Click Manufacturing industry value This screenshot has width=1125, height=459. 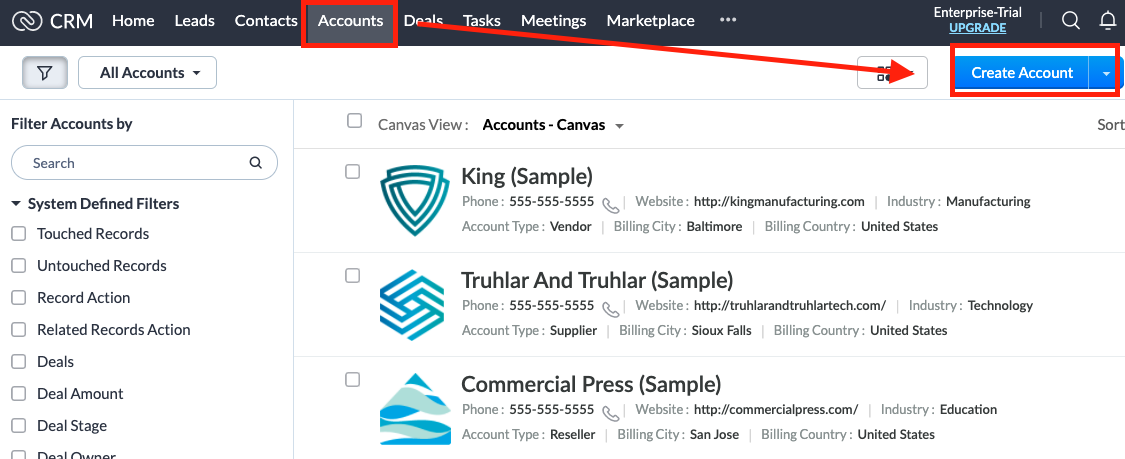988,202
